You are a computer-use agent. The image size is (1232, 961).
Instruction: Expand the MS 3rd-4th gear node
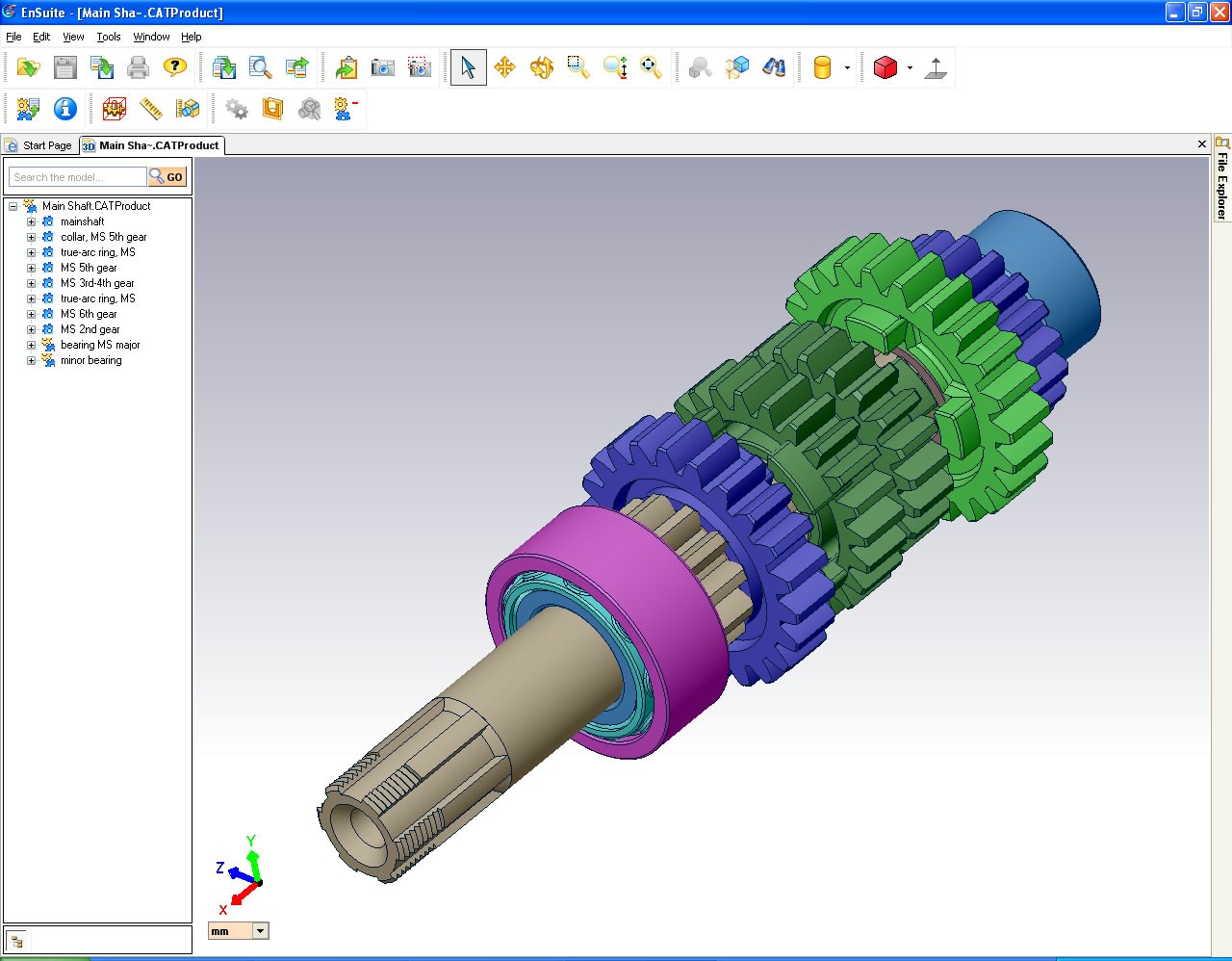point(31,283)
